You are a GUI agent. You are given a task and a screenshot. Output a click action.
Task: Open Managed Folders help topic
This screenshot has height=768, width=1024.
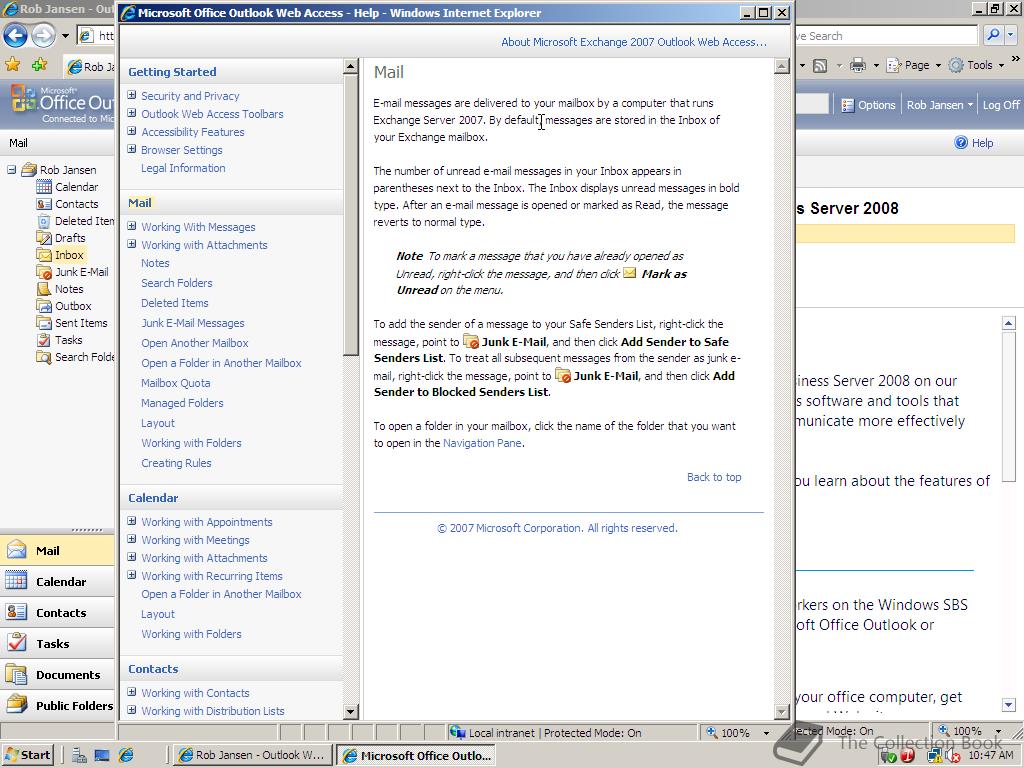(x=182, y=403)
